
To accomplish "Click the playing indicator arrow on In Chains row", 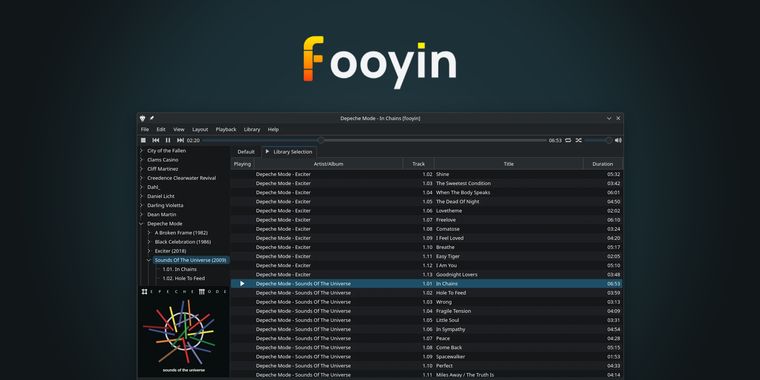I will tap(242, 284).
